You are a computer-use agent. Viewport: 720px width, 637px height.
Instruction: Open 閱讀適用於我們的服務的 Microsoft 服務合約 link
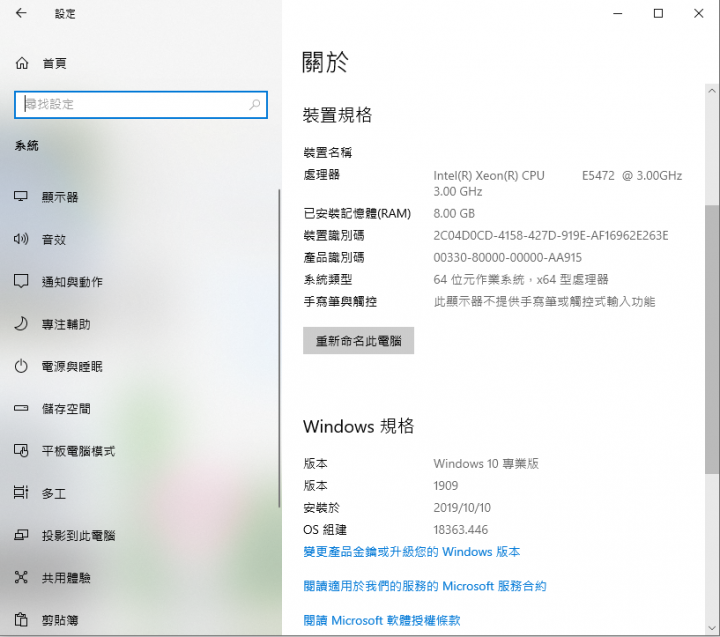425,586
